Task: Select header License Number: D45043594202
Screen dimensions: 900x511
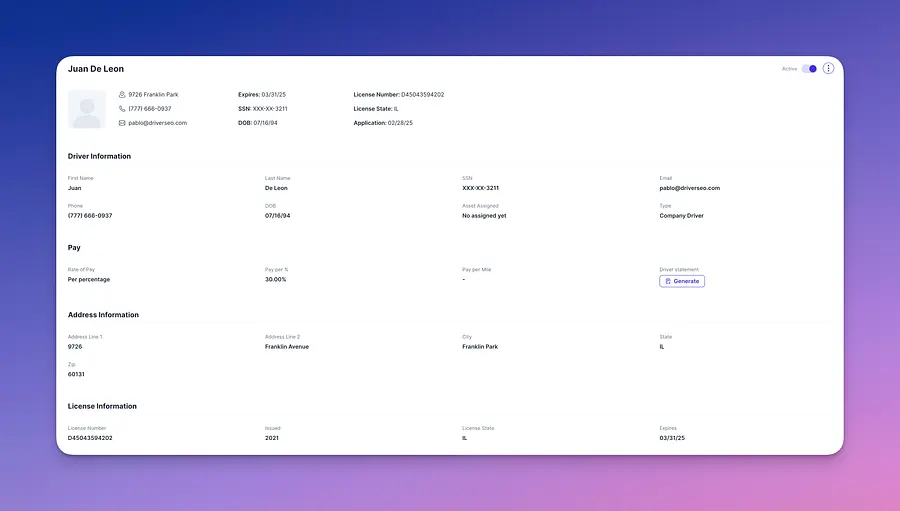Action: [x=399, y=95]
